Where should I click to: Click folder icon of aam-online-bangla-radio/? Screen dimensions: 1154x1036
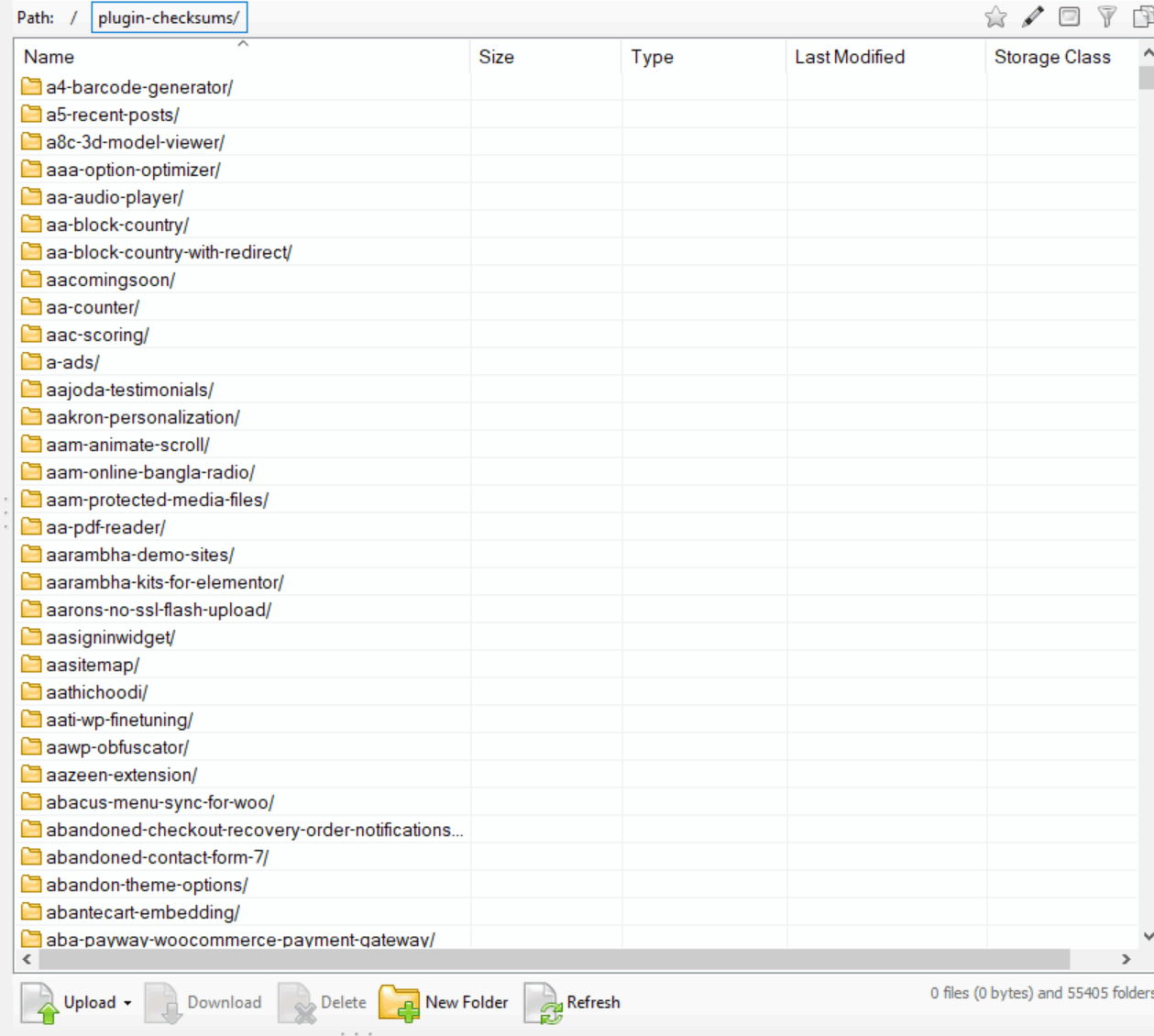coord(32,471)
